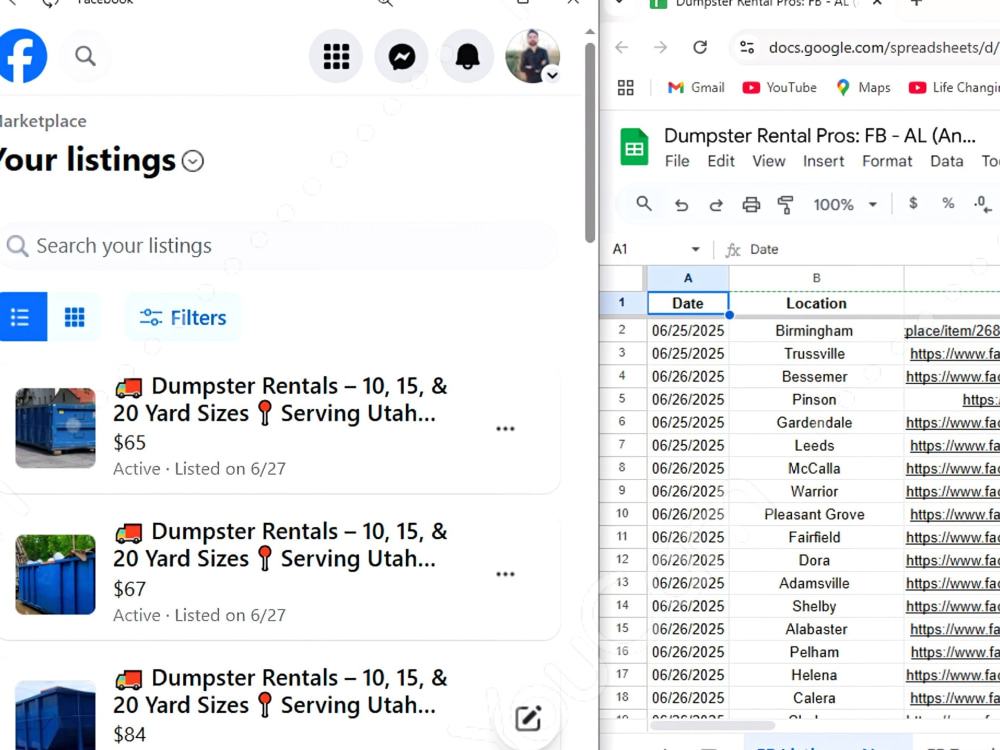The image size is (1000, 750).
Task: Select row 12 header
Action: (x=622, y=560)
